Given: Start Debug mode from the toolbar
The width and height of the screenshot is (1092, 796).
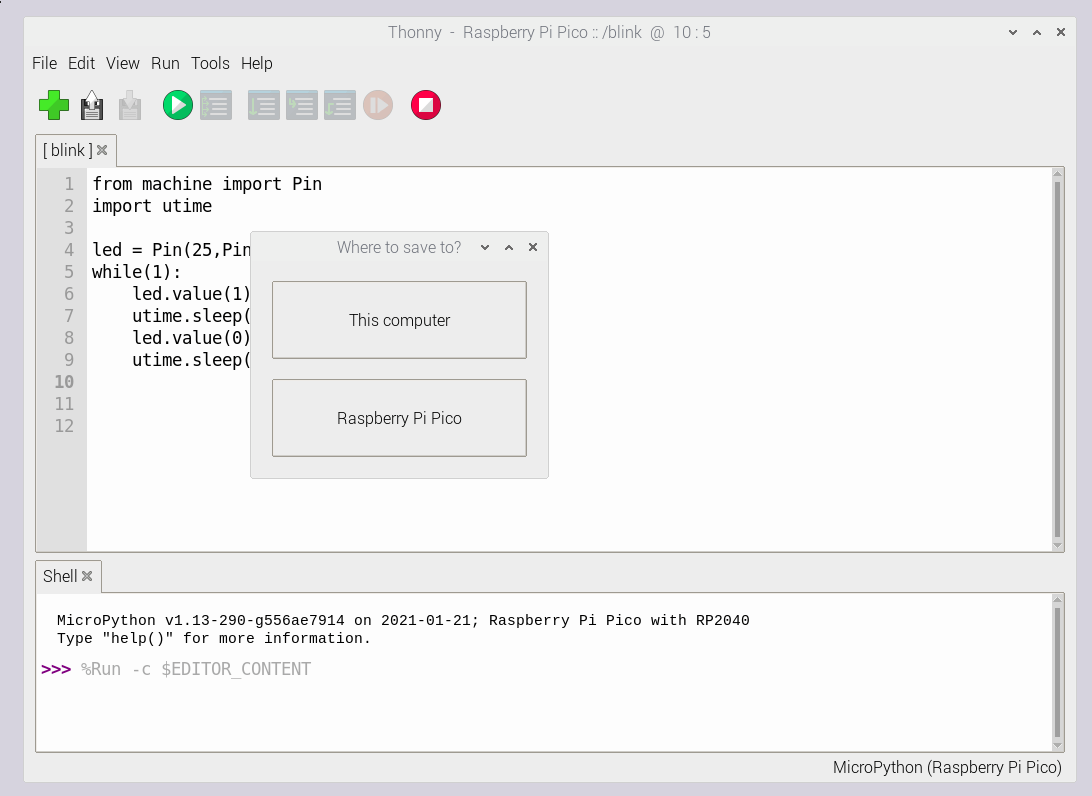Looking at the screenshot, I should click(216, 105).
